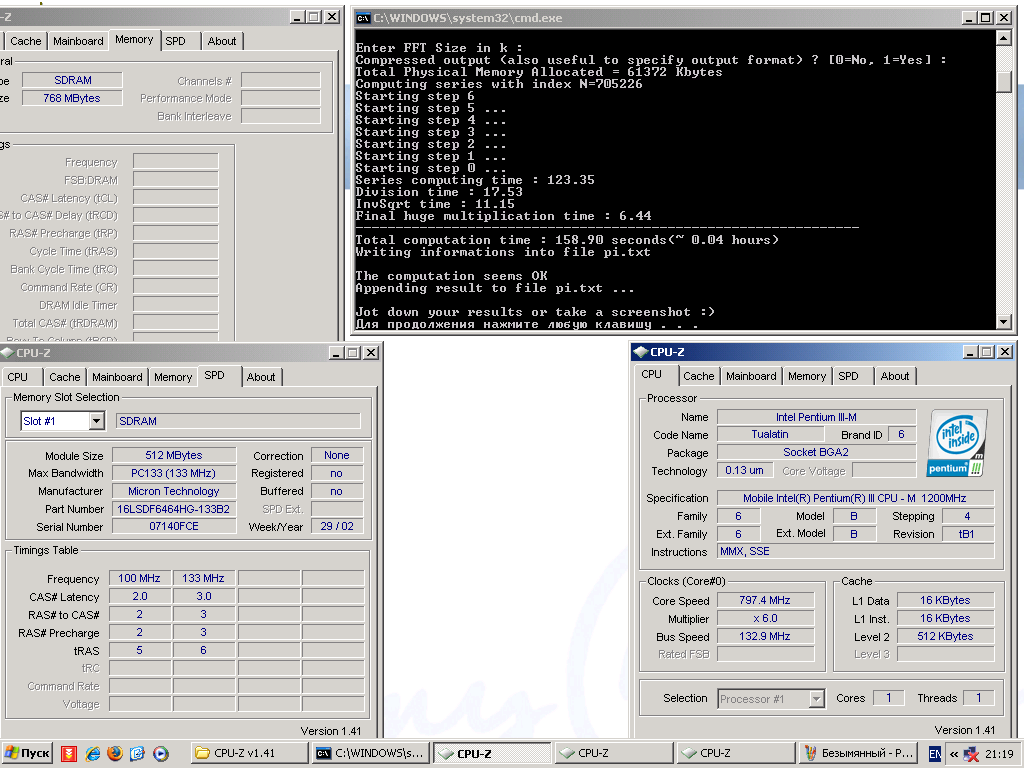Screen dimensions: 1024x768
Task: Click the quick launch icon left of Media Player
Action: pyautogui.click(x=137, y=754)
